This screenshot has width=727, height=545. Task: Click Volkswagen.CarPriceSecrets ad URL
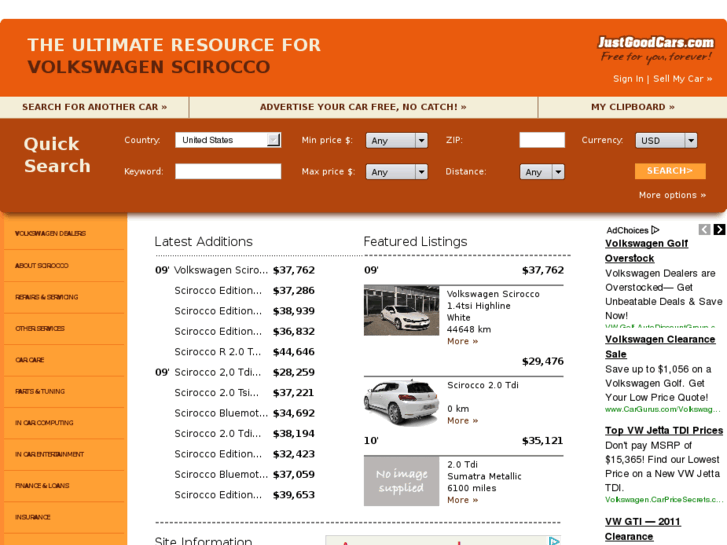[x=663, y=500]
